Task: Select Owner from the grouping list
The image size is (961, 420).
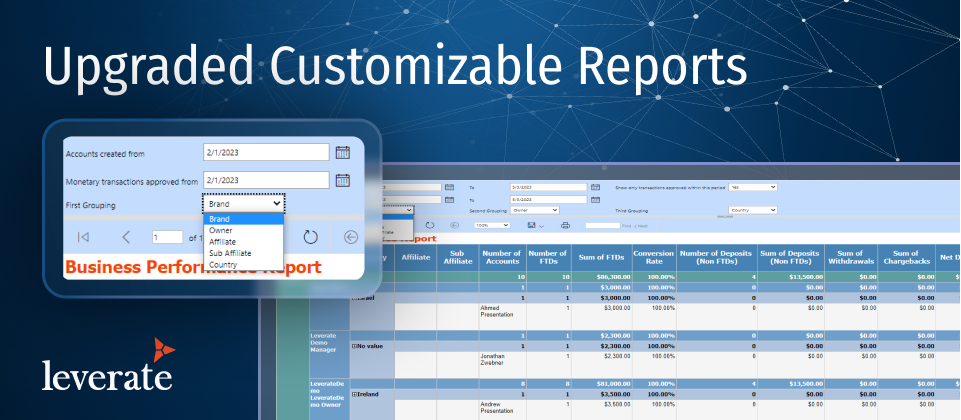Action: (x=221, y=230)
